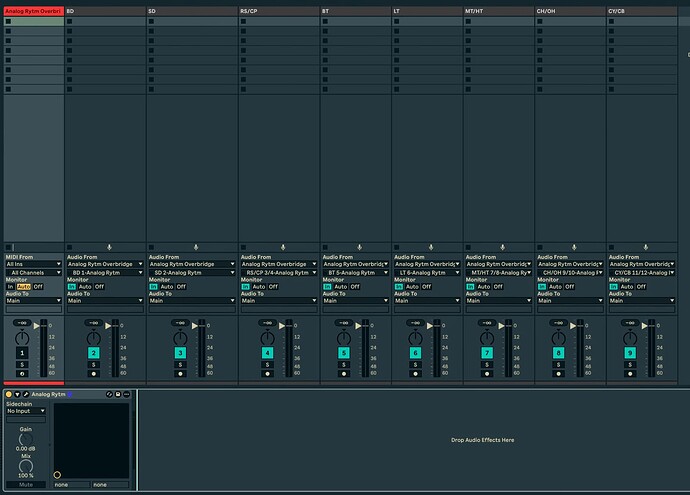Open BD 1-Analog Rytm input channel dropdown
Image resolution: width=690 pixels, height=495 pixels.
click(x=106, y=273)
